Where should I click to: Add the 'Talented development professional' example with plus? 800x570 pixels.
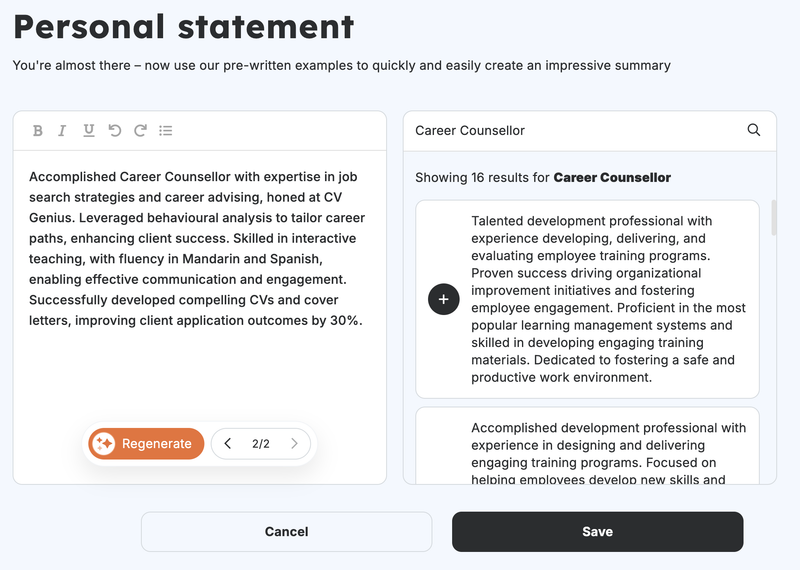click(444, 299)
